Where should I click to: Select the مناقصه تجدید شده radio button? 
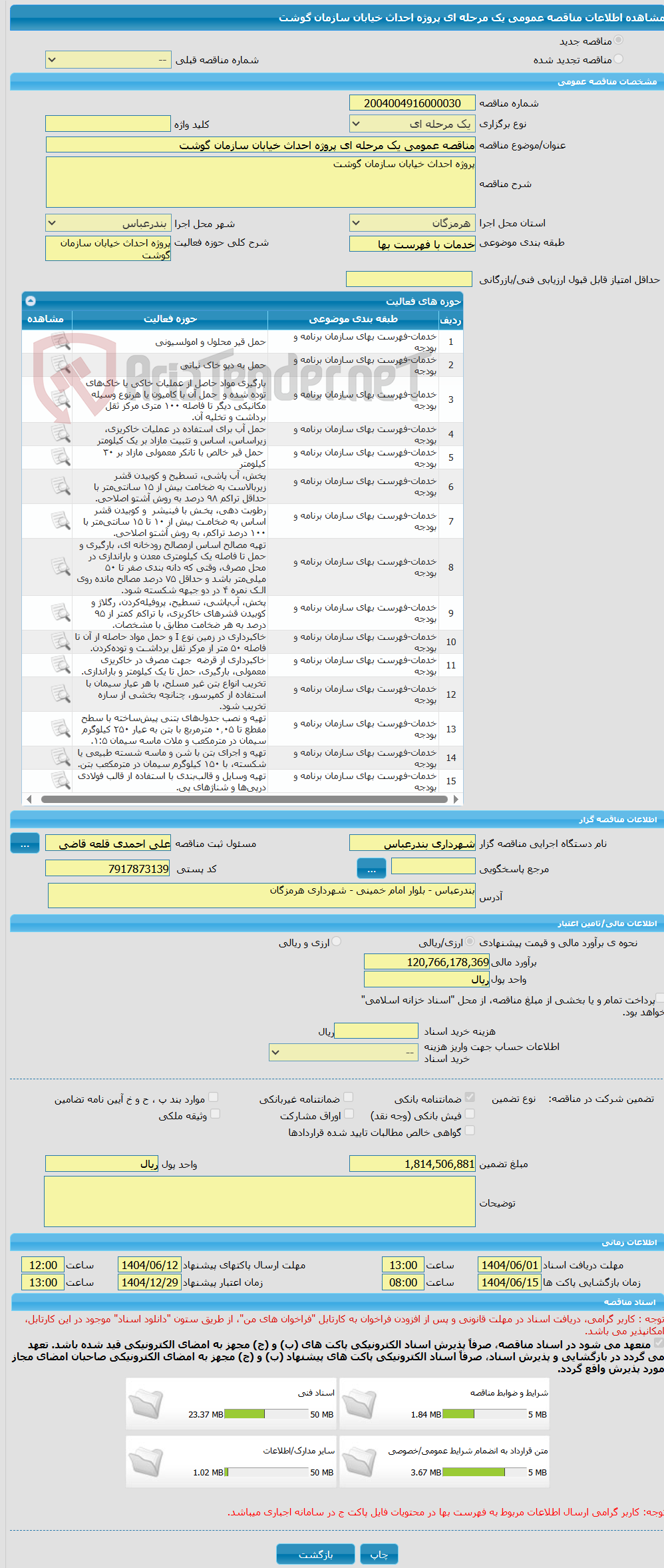click(x=619, y=59)
